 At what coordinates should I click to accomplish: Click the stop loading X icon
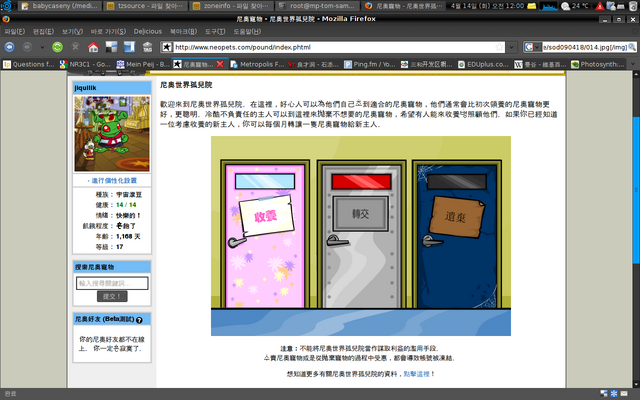point(76,47)
